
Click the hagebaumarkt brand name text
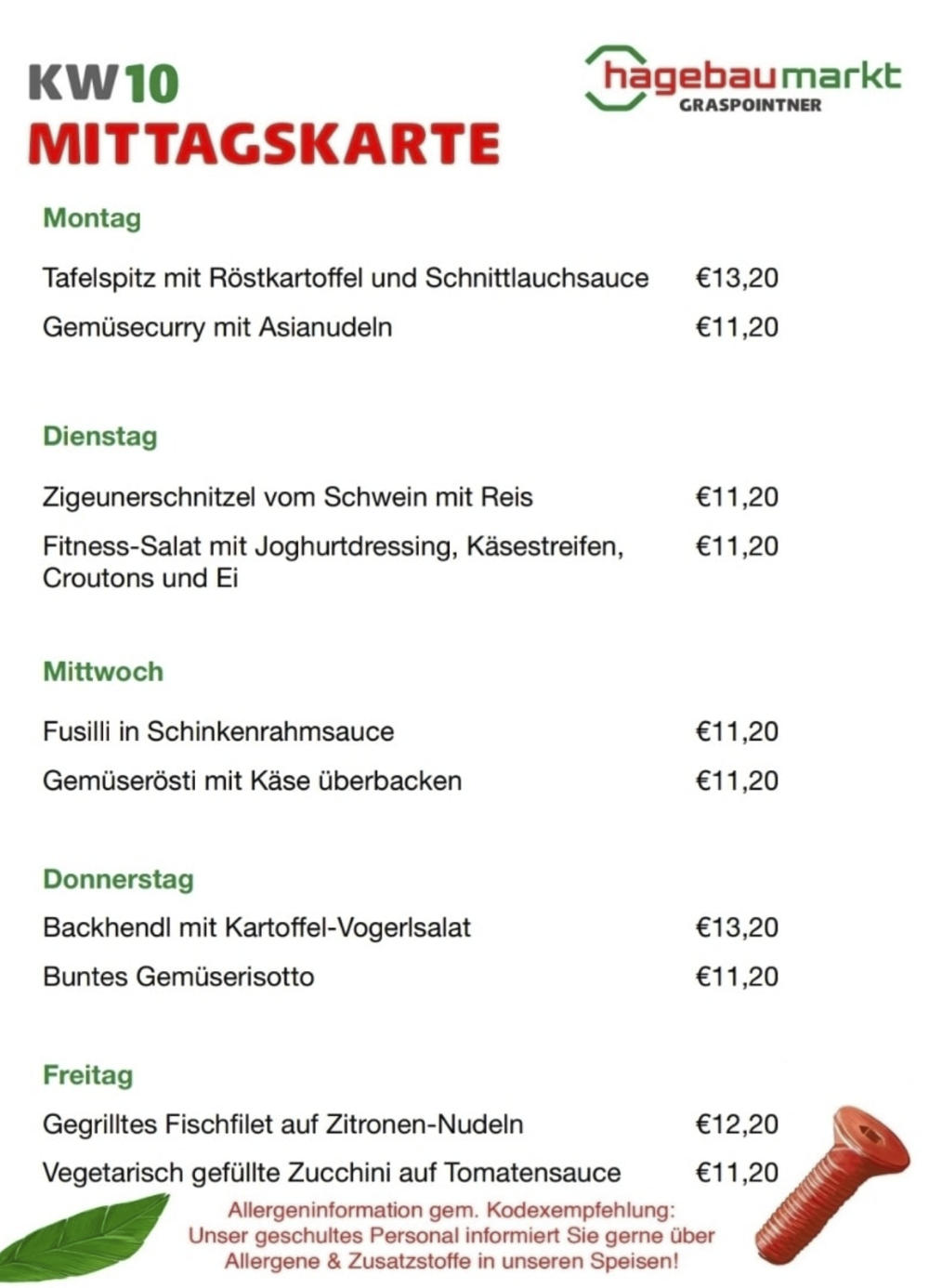point(752,76)
